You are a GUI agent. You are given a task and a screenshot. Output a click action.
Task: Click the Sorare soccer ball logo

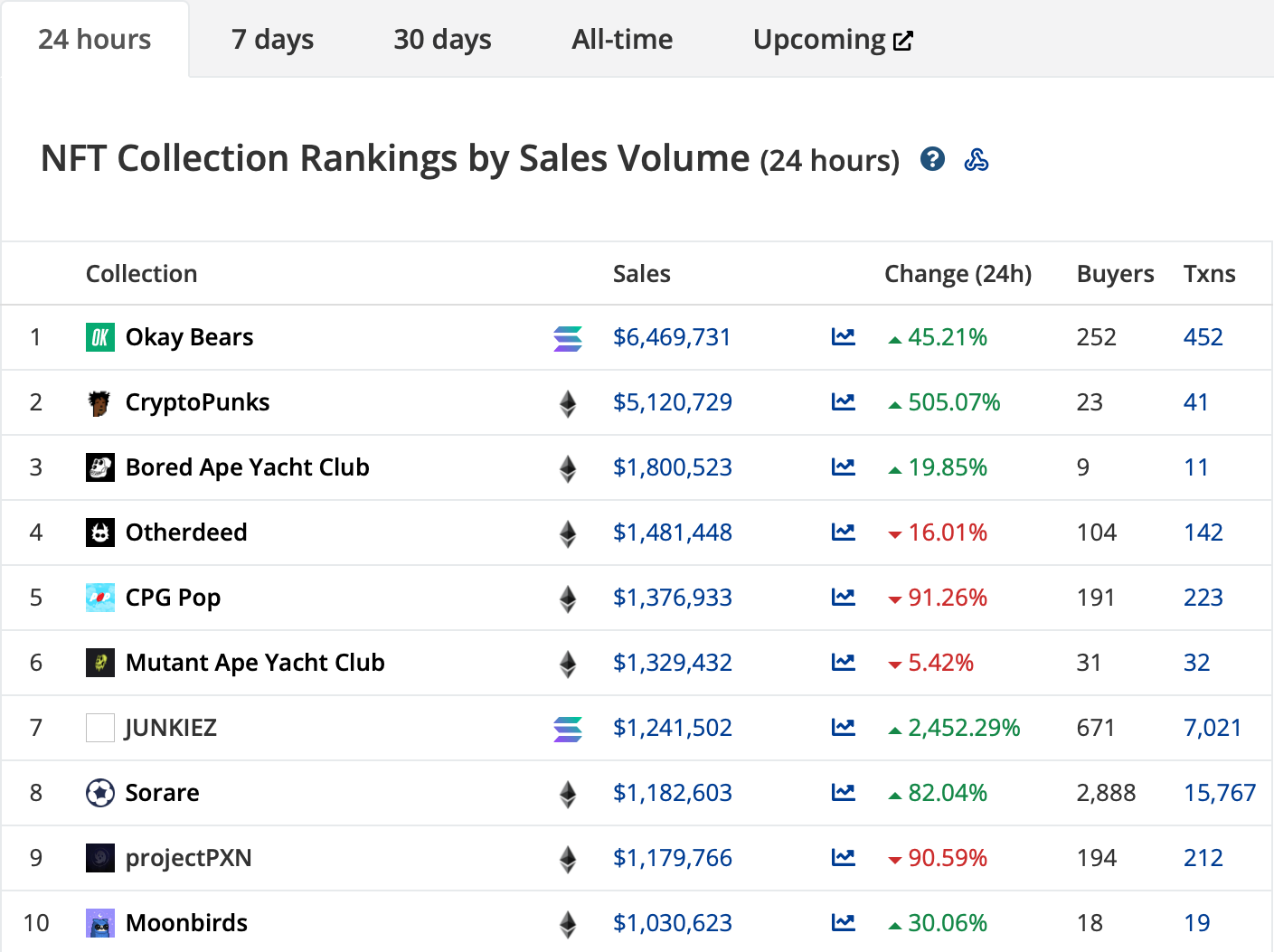[100, 793]
